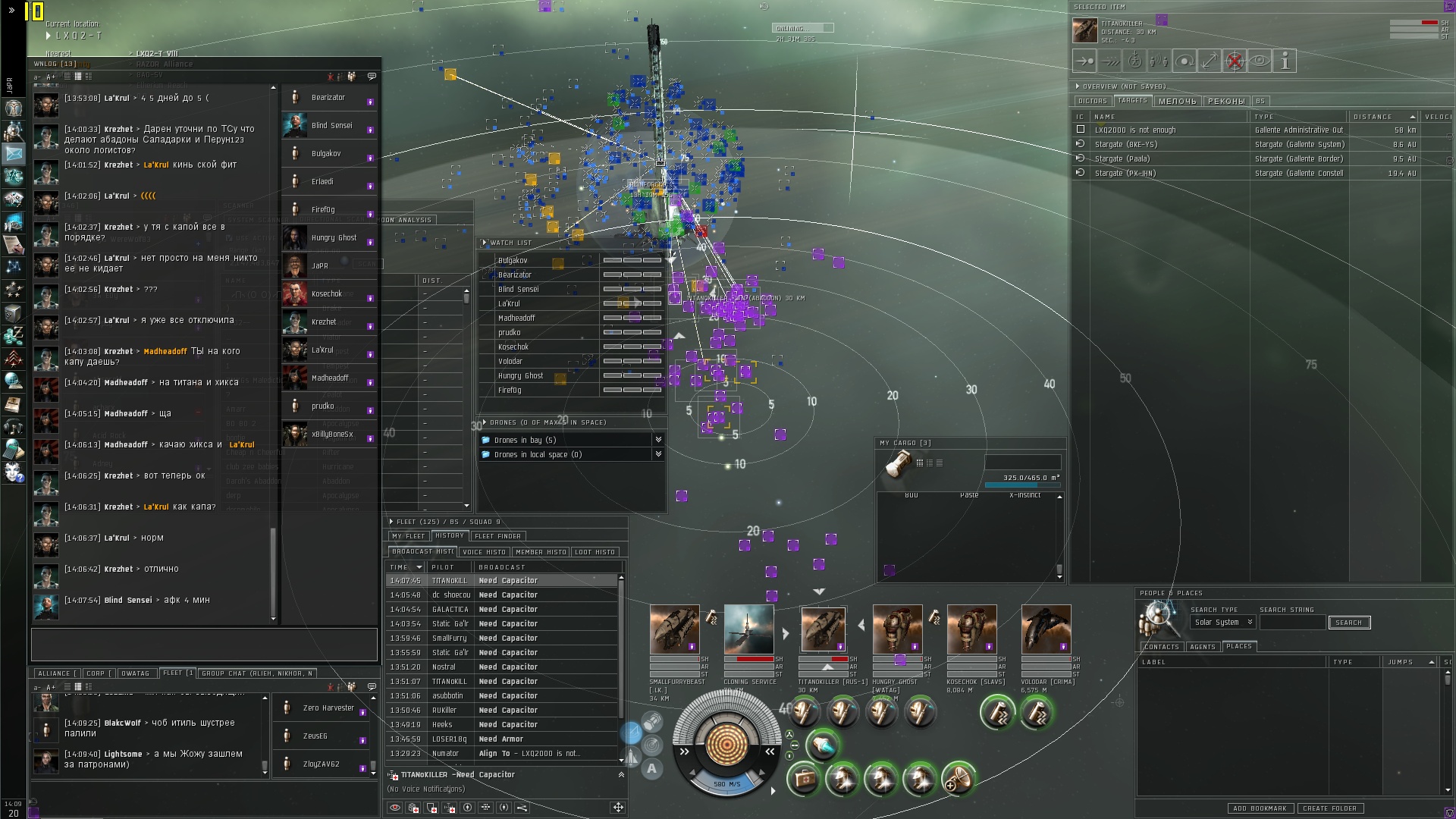Click the ship speed bar at 580 M/S
Viewport: 1456px width, 819px height.
click(x=726, y=783)
